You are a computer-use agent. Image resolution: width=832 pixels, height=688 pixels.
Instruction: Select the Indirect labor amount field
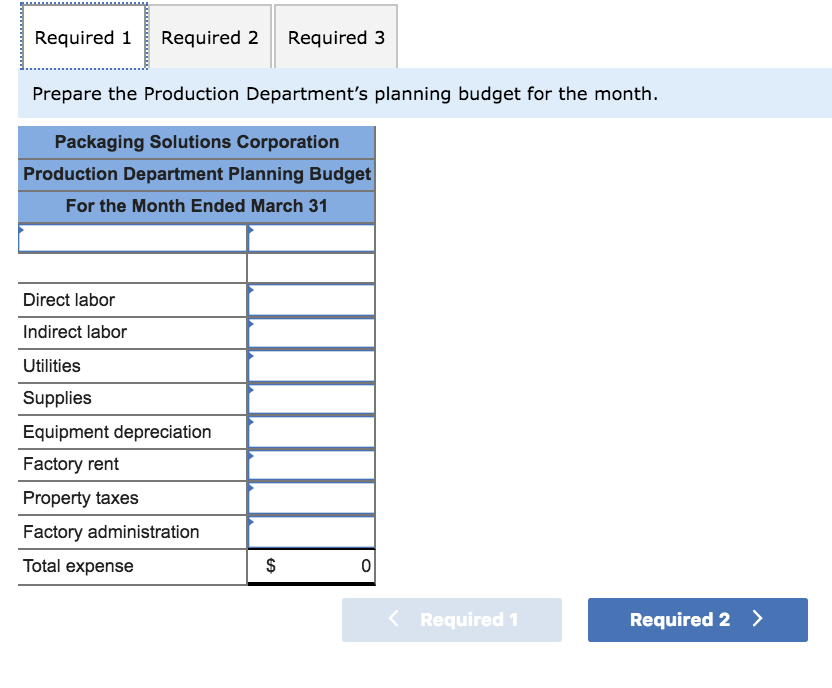(x=311, y=333)
